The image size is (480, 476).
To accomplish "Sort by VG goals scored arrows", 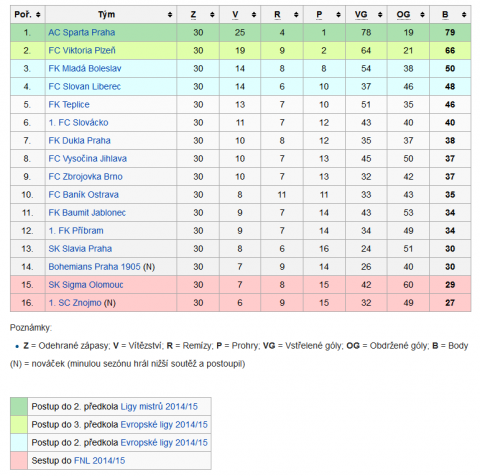I will 380,15.
